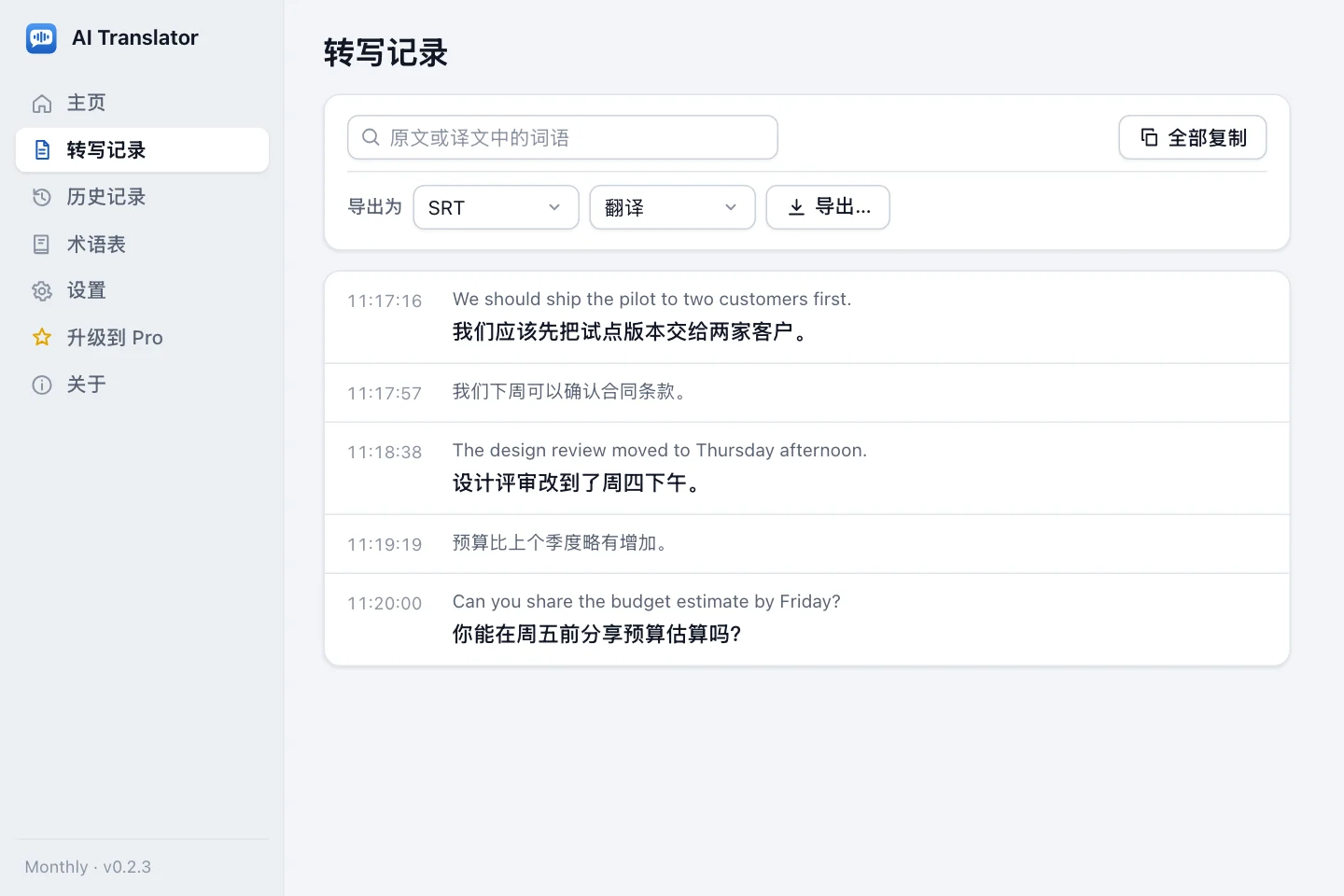Click "The design review moved" sentence
Viewport: 1344px width, 896px height.
[x=660, y=450]
